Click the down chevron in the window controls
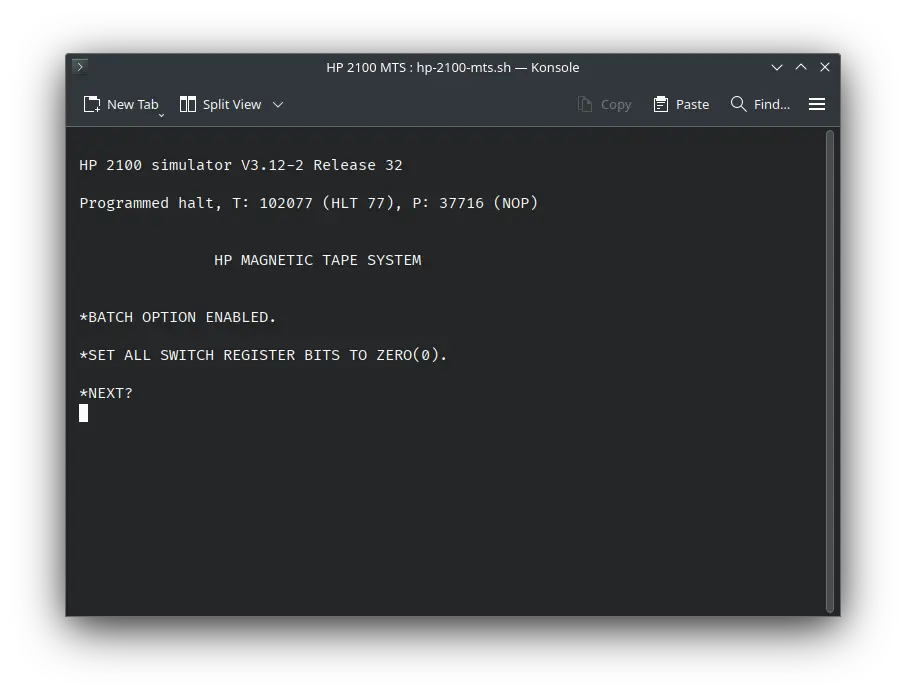 tap(777, 67)
